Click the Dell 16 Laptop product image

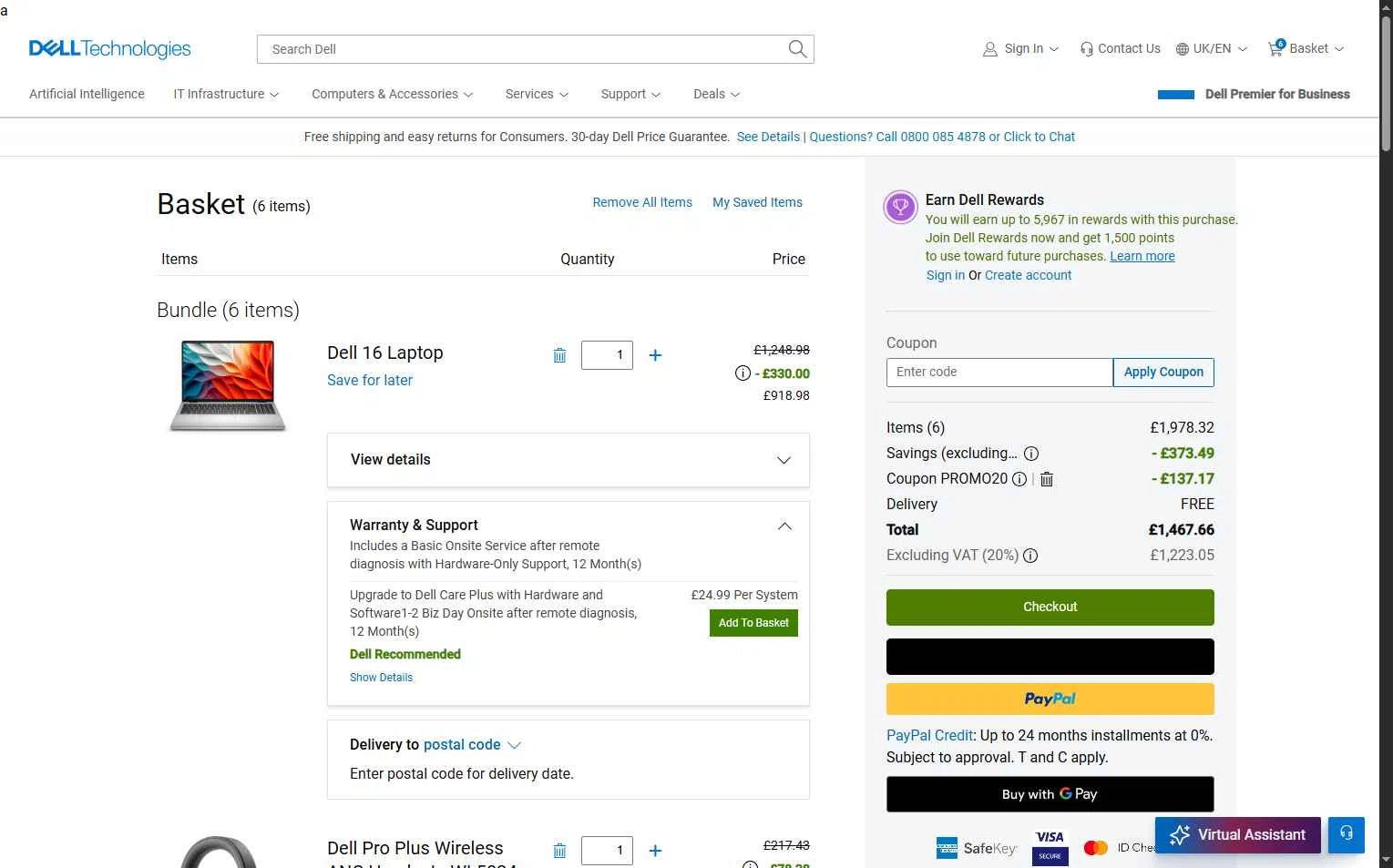coord(228,385)
